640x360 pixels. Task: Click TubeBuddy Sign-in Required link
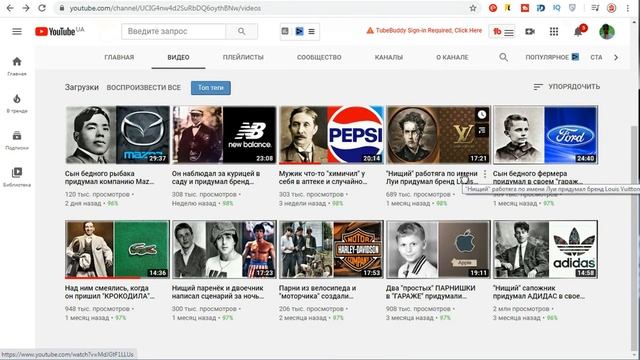coord(424,31)
